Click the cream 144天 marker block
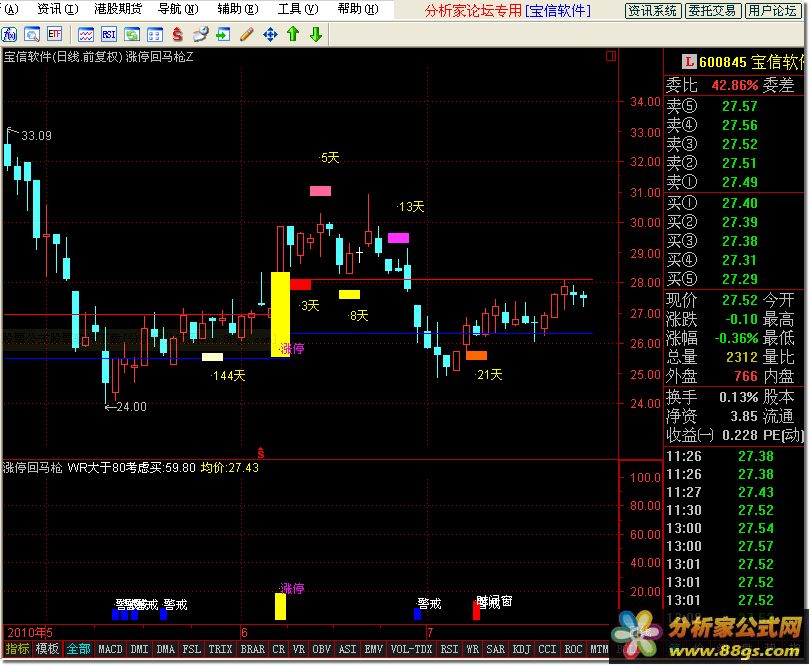This screenshot has height=666, width=811. [212, 356]
